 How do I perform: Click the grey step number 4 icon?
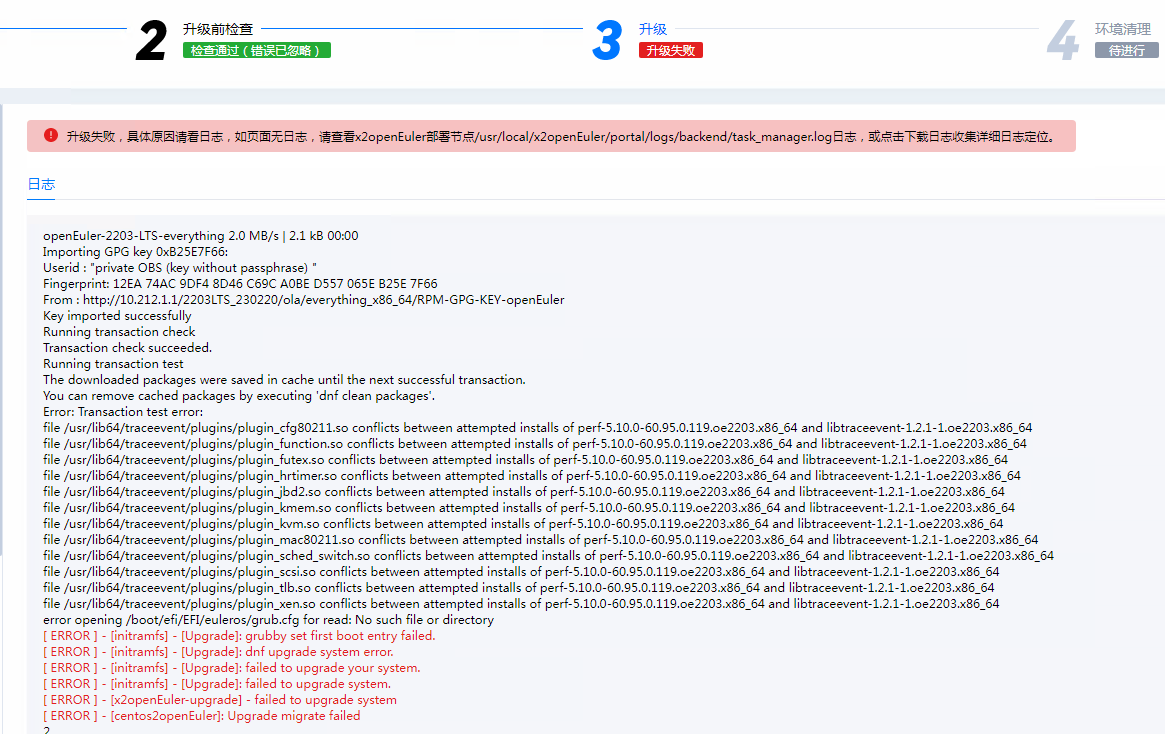pos(1062,42)
